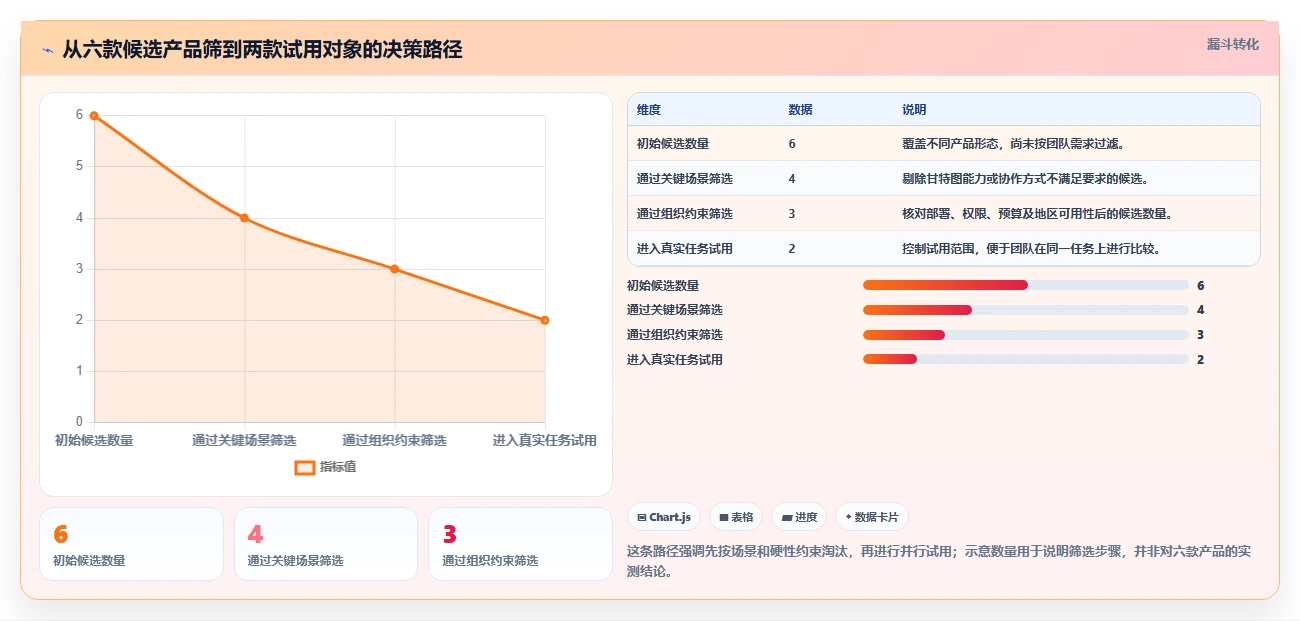Screen dimensions: 1300x621
Task: Open the stat card showing 6 初始候选数量
Action: coord(131,544)
